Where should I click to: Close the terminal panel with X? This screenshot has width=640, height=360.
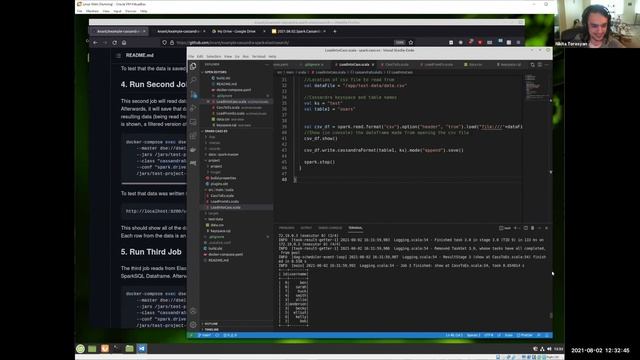coord(547,228)
